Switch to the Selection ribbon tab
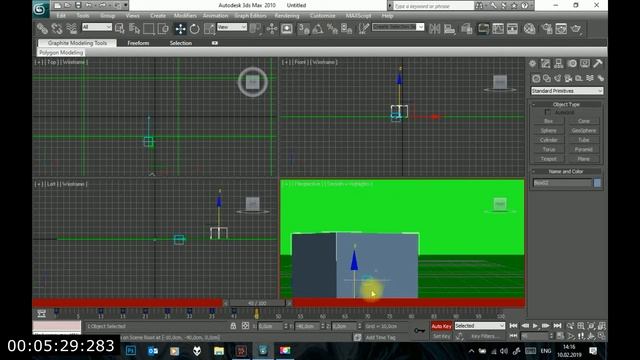Viewport: 640px width, 360px height. [180, 43]
